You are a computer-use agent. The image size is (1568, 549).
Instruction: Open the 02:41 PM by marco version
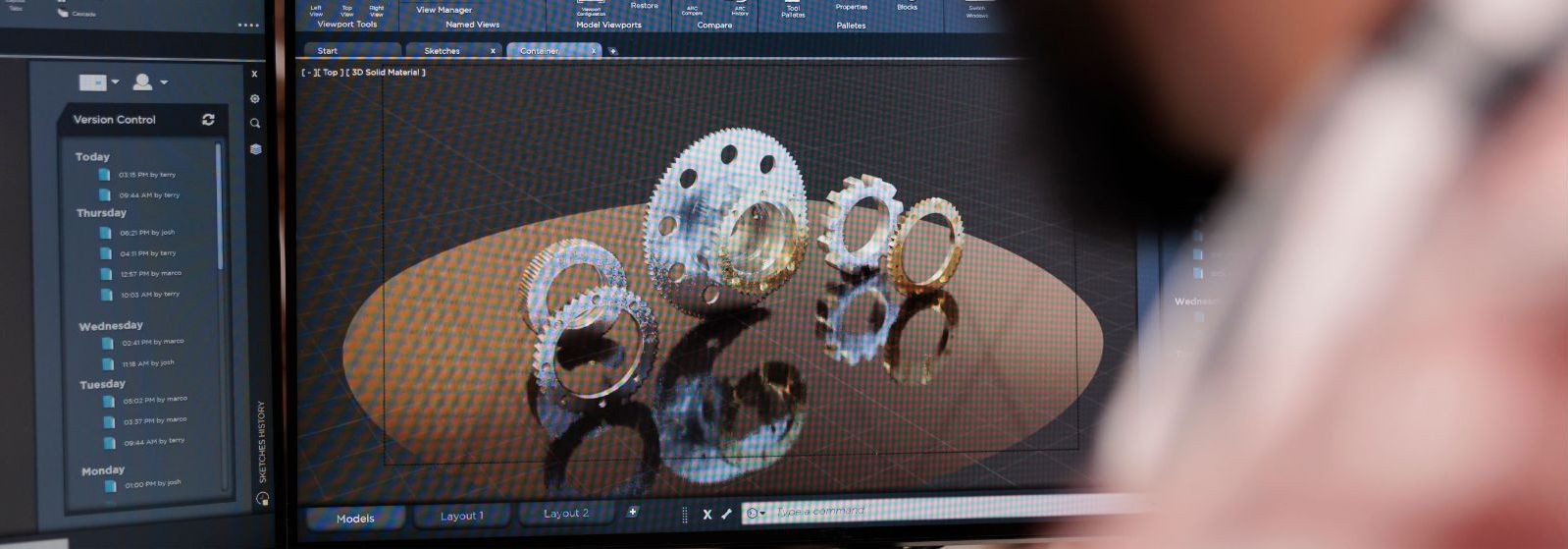click(x=143, y=343)
